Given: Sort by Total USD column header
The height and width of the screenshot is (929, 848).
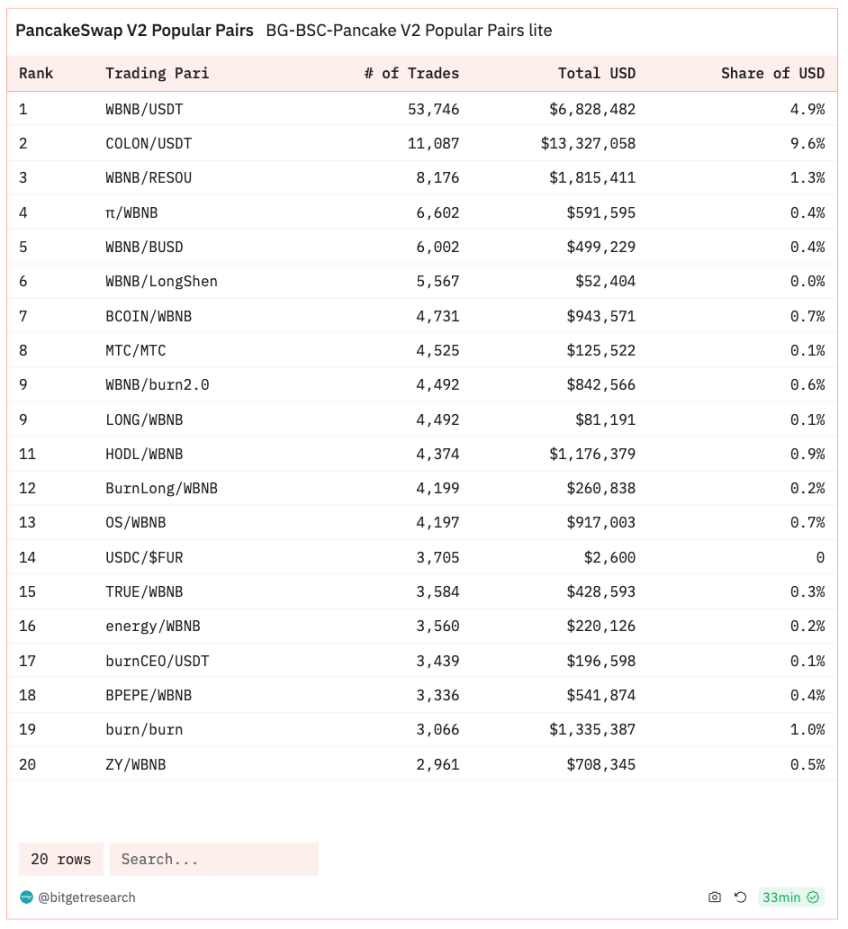Looking at the screenshot, I should pyautogui.click(x=597, y=73).
